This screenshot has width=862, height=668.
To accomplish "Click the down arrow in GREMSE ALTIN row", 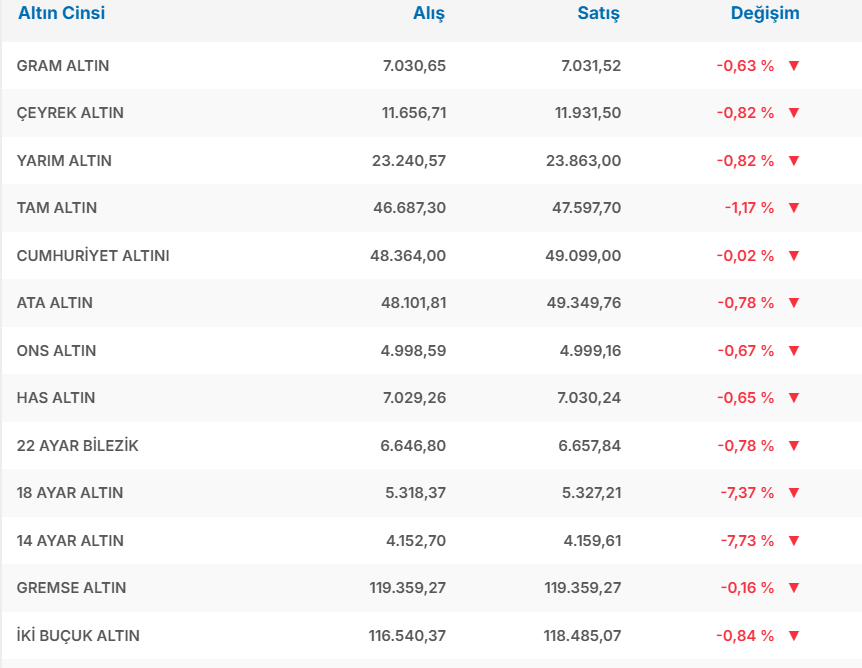I will (x=794, y=588).
